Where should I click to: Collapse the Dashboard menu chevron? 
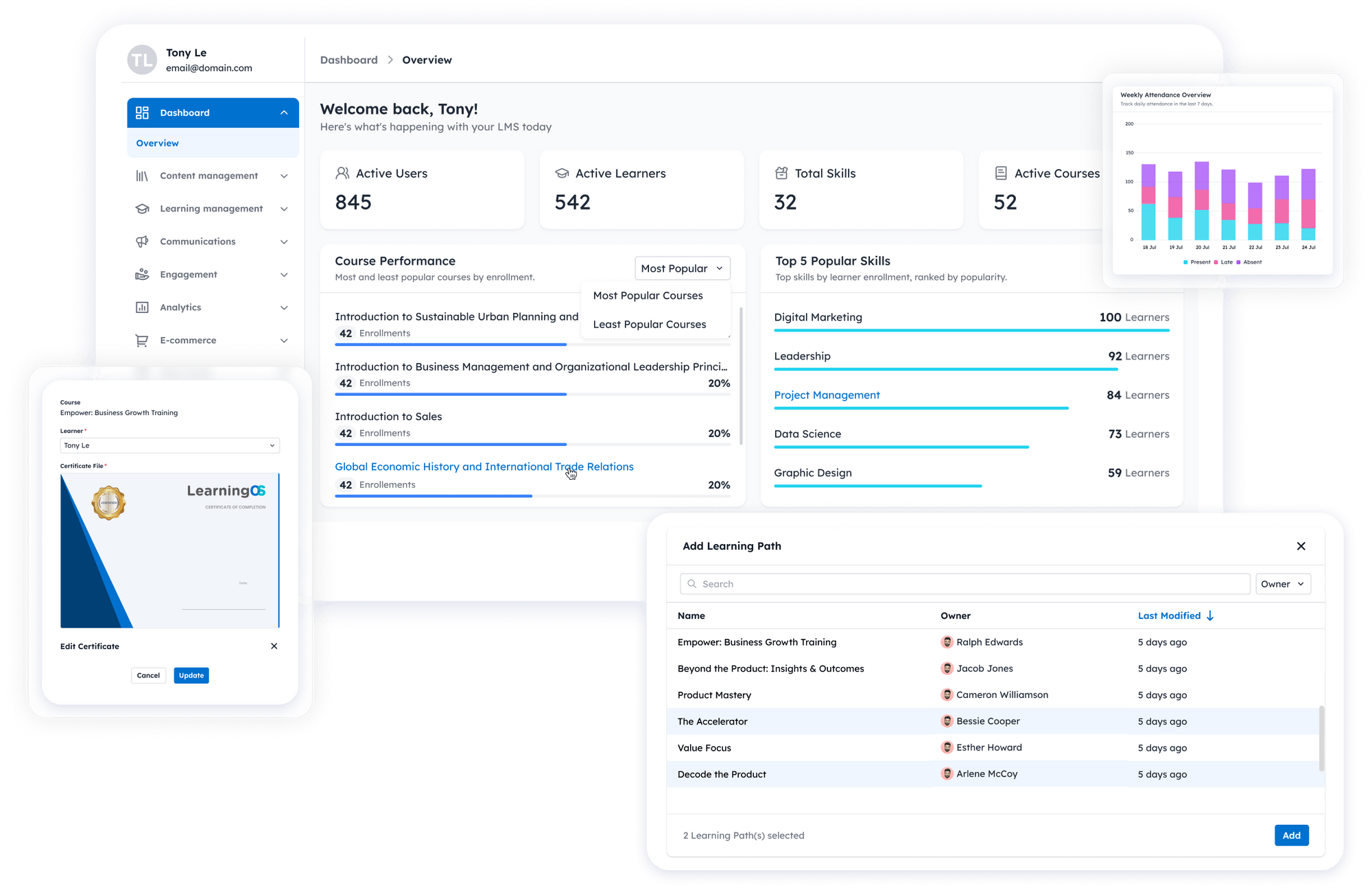pos(284,113)
